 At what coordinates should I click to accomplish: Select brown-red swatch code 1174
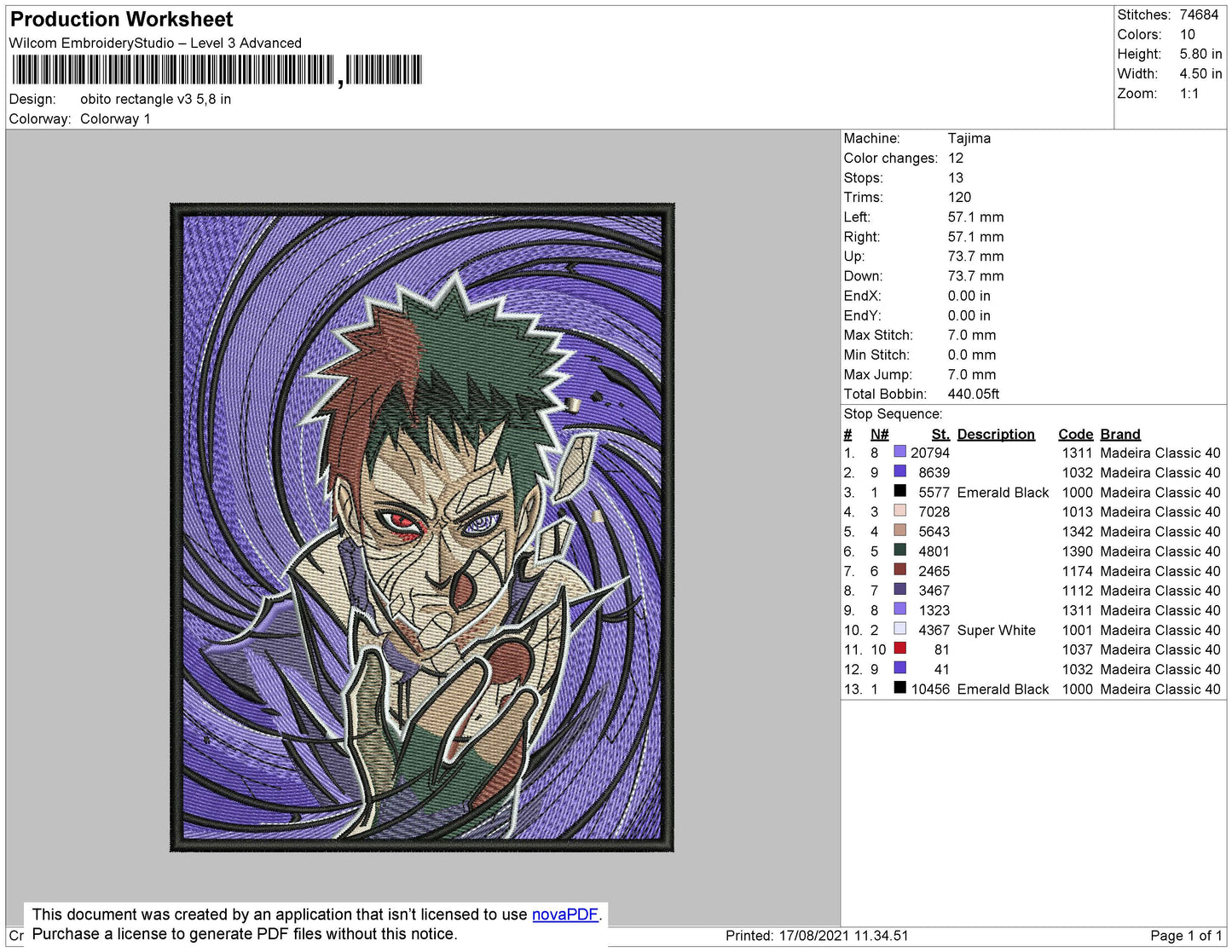[899, 569]
